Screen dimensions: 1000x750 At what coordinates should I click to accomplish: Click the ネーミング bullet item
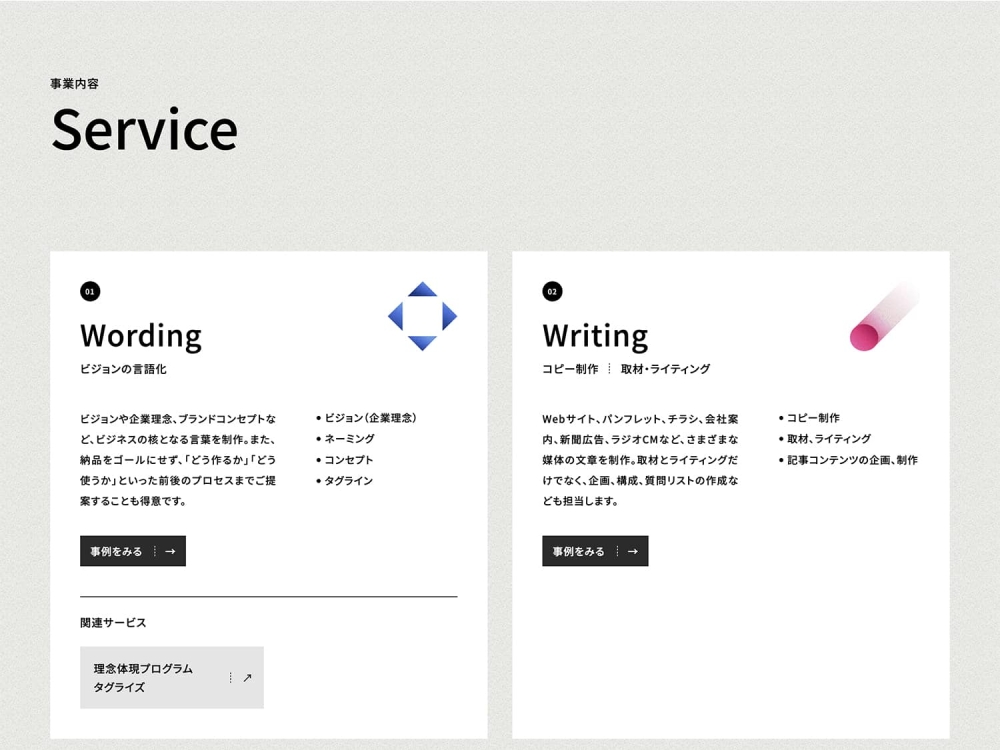(x=349, y=439)
